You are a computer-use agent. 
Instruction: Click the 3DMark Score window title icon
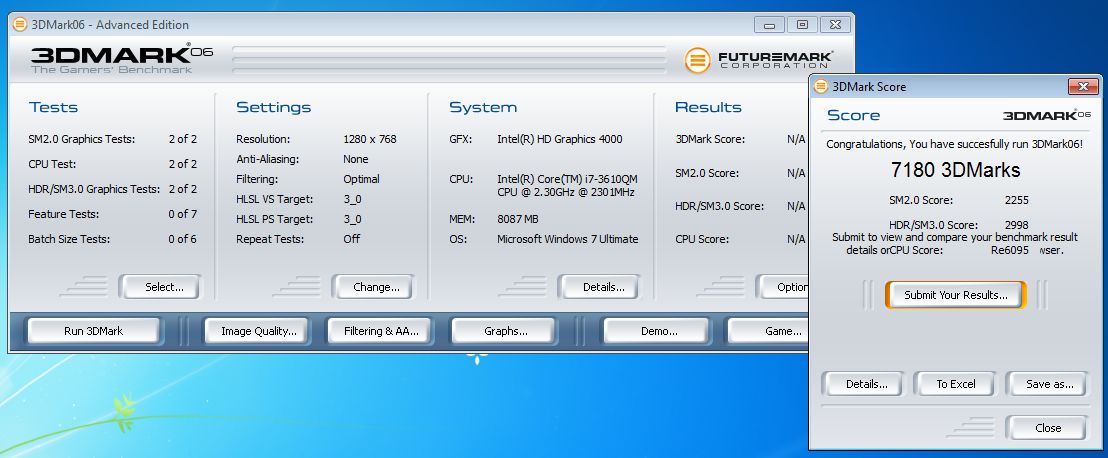coord(820,87)
